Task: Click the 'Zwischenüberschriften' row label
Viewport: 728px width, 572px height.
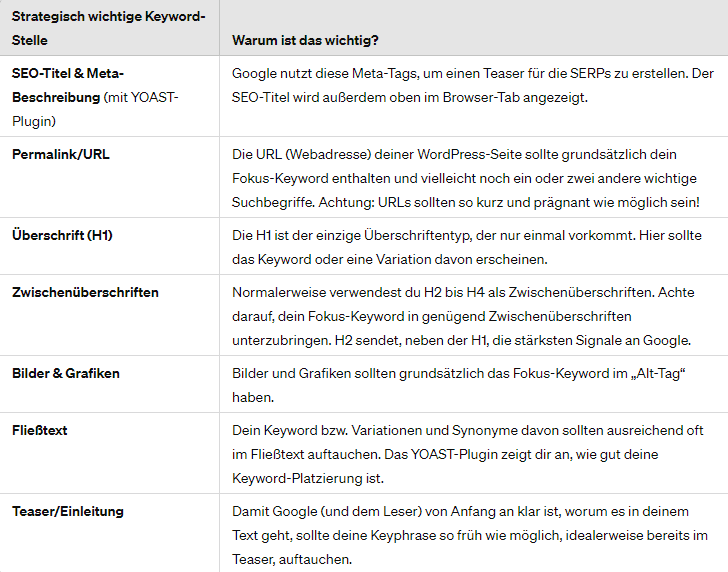Action: 85,292
